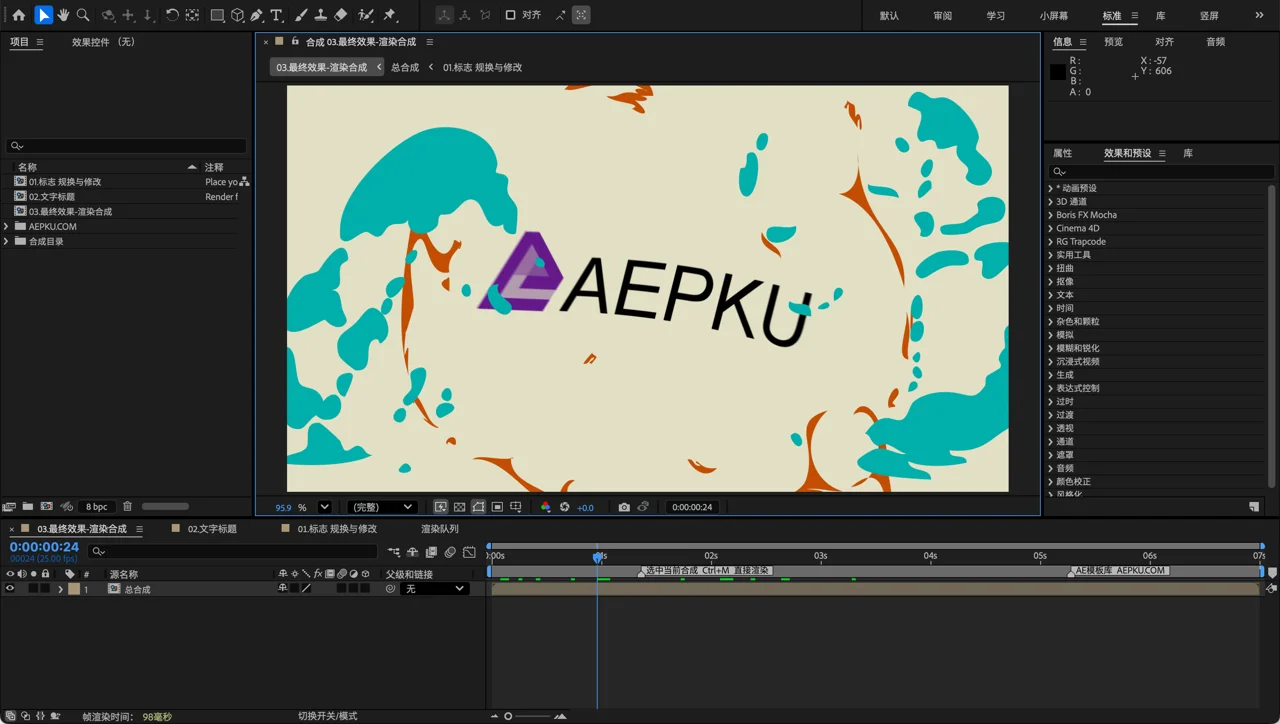Toggle the Region of Interest button
1280x724 pixels.
(x=497, y=507)
